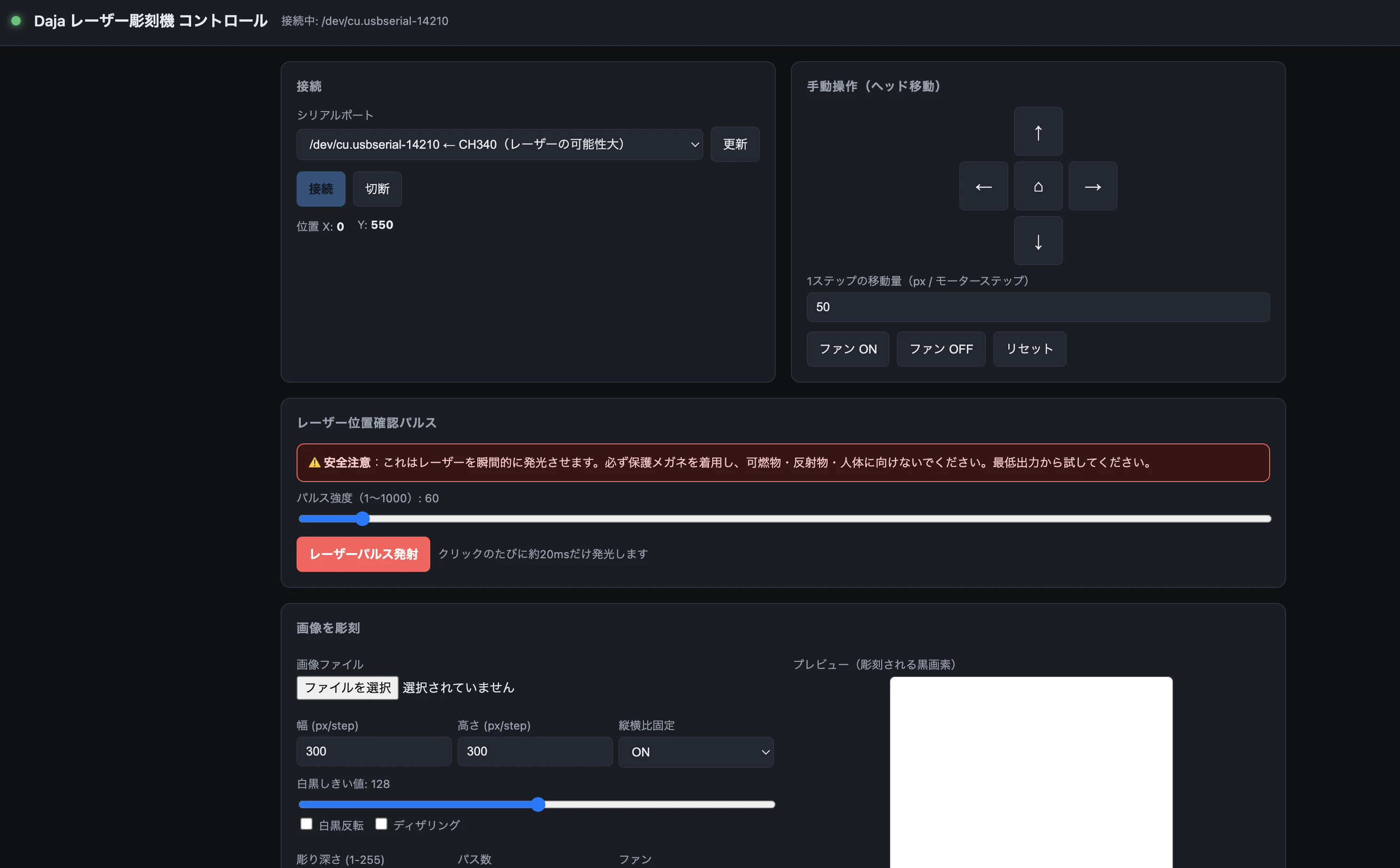Viewport: 1400px width, 868px height.
Task: Adjust the パルス強度 pulse strength slider
Action: click(784, 519)
